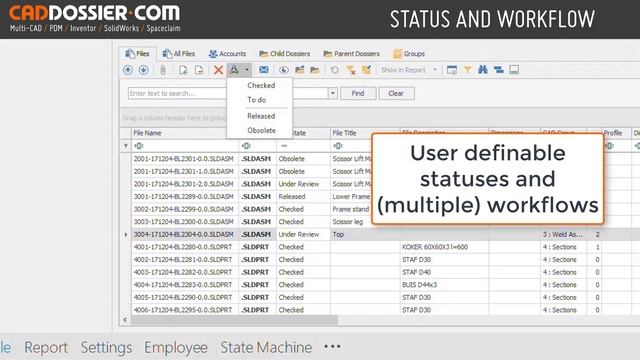The height and width of the screenshot is (360, 640).
Task: Open the Child Dossiers tab
Action: coord(284,53)
